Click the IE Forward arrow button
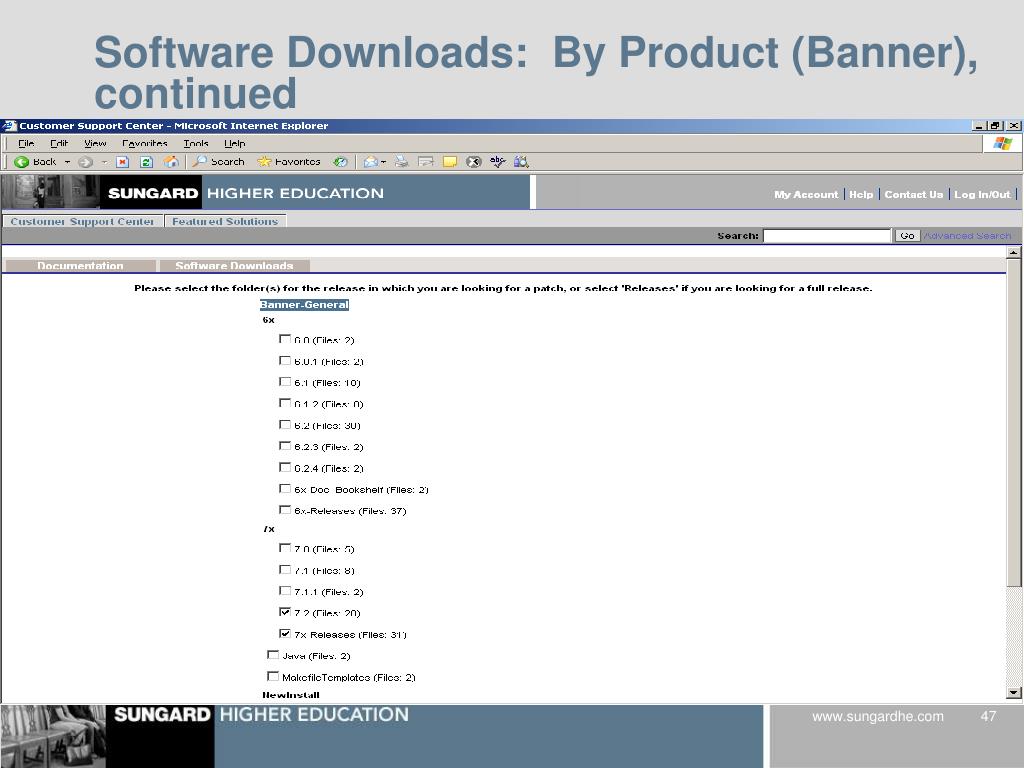The height and width of the screenshot is (768, 1024). [85, 162]
